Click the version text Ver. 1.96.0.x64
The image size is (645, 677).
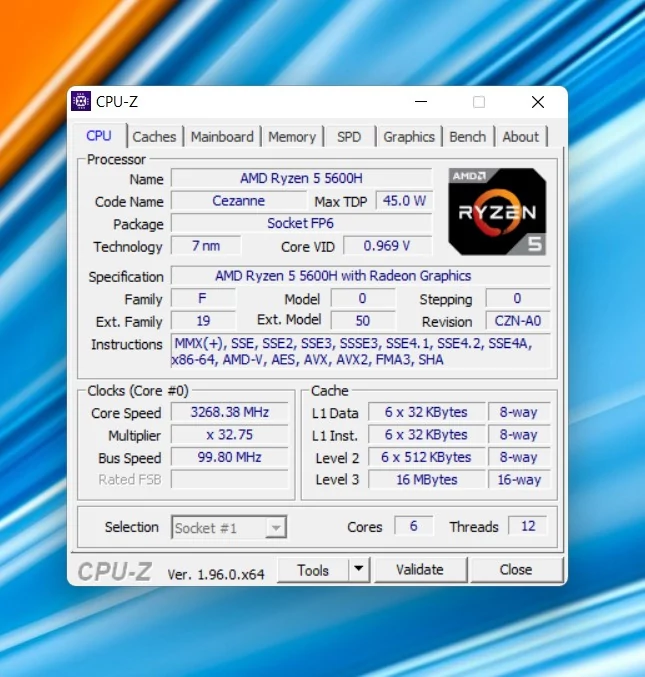(x=216, y=575)
